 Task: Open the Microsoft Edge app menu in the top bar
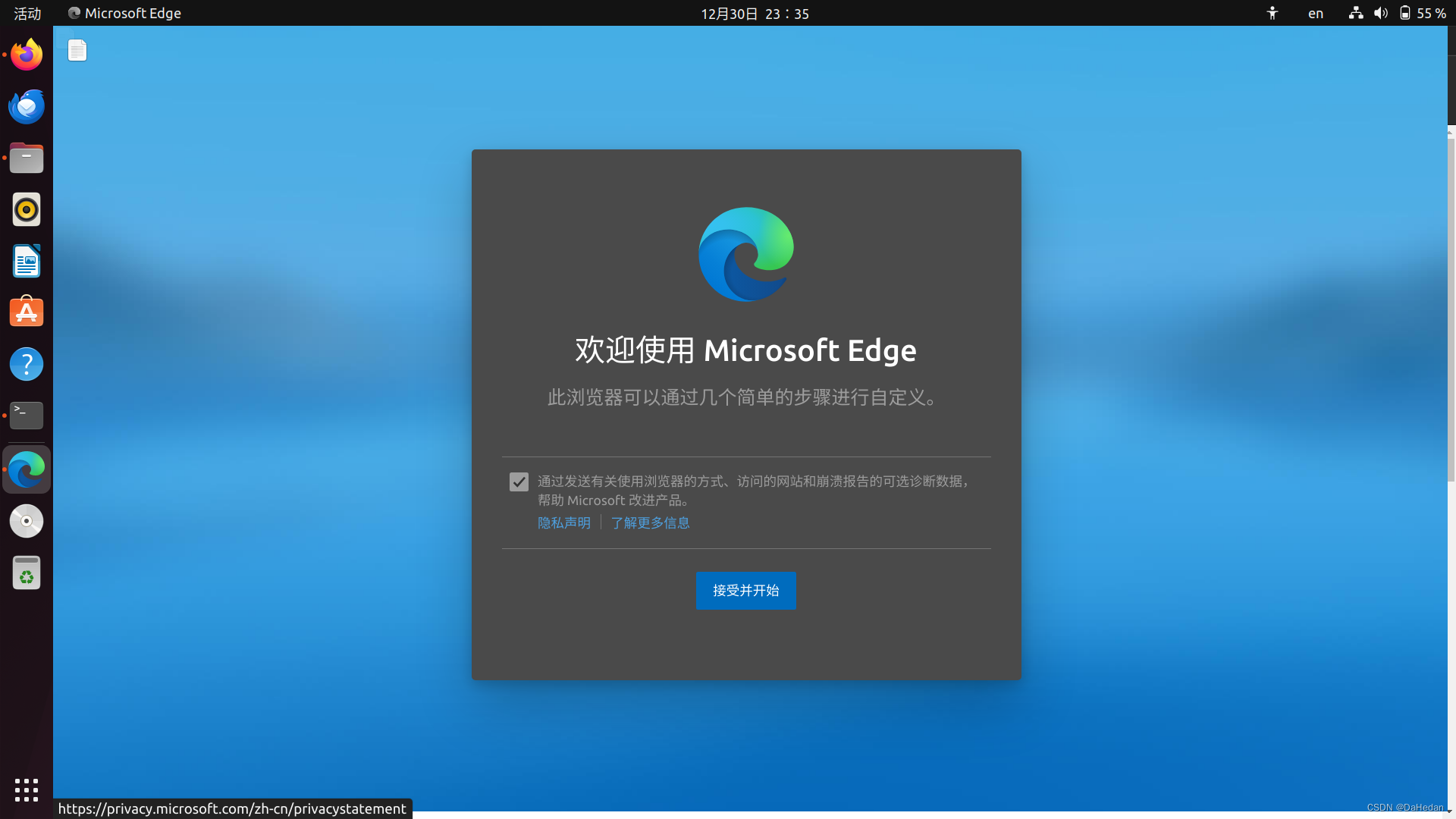click(125, 14)
